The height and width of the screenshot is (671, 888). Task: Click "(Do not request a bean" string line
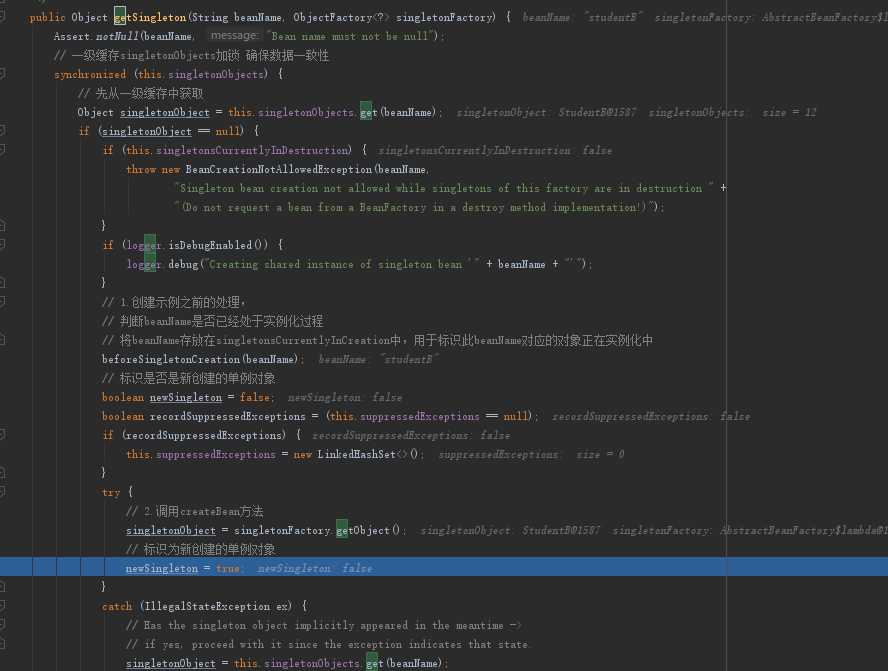[x=416, y=207]
